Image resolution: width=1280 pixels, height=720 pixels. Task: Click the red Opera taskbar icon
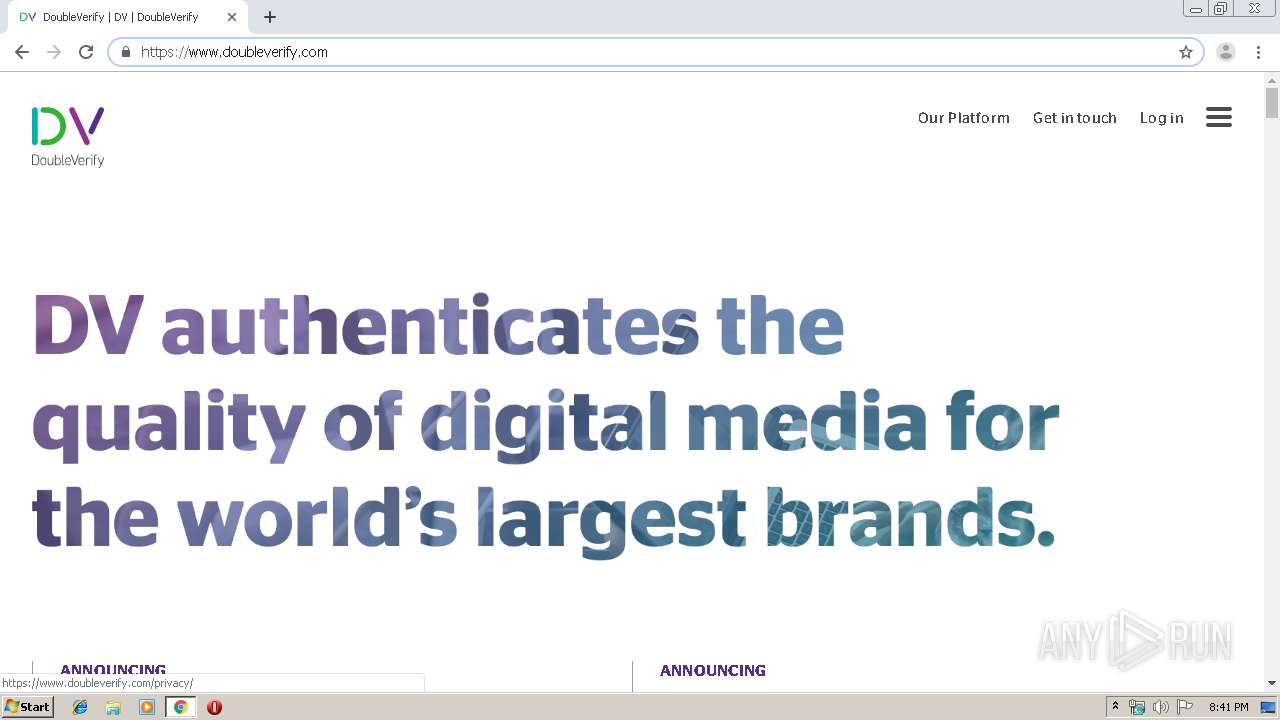pyautogui.click(x=214, y=707)
